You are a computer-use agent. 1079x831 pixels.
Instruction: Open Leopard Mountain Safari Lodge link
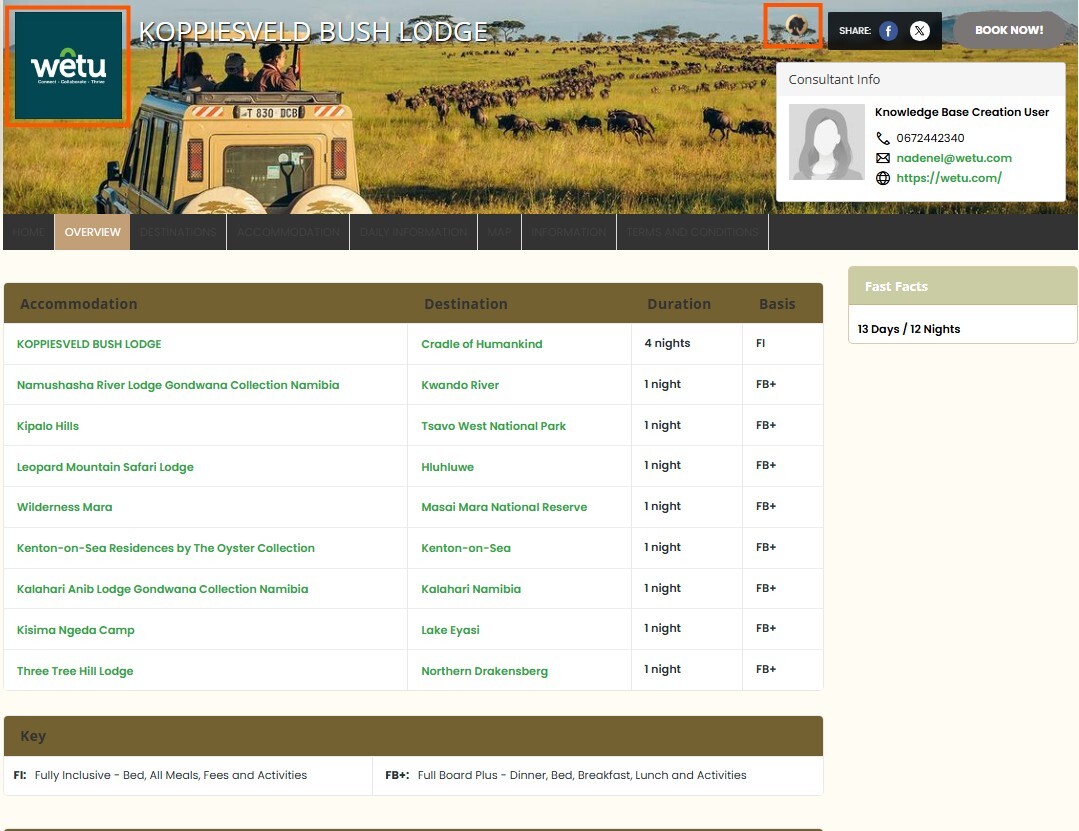click(x=105, y=467)
